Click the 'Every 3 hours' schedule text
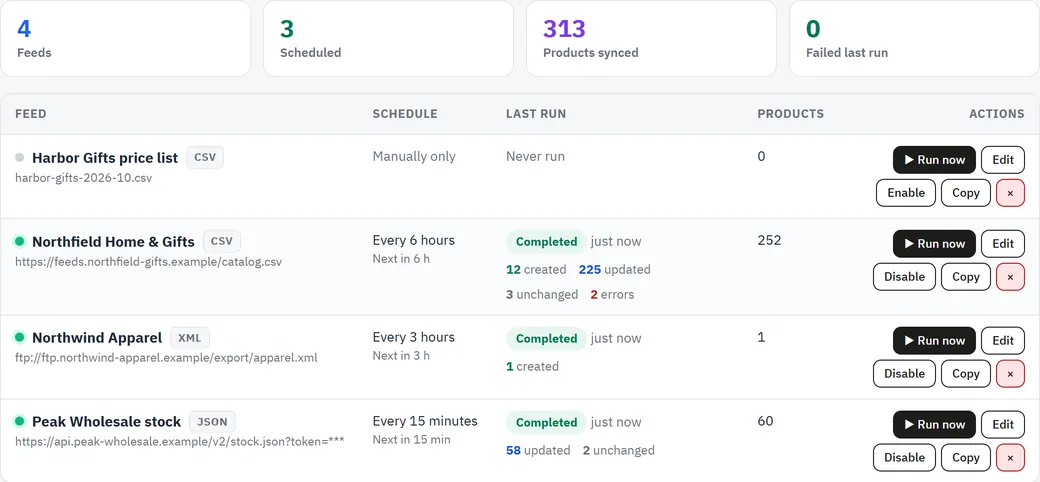 (414, 337)
